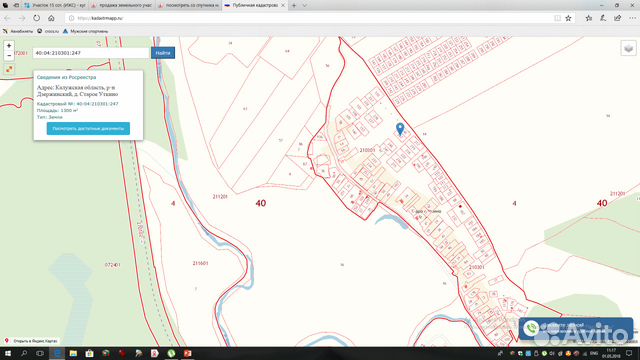Switch to Участок 15 сот. (ИЖС) tab
Viewport: 640px width, 360px height.
[55, 5]
